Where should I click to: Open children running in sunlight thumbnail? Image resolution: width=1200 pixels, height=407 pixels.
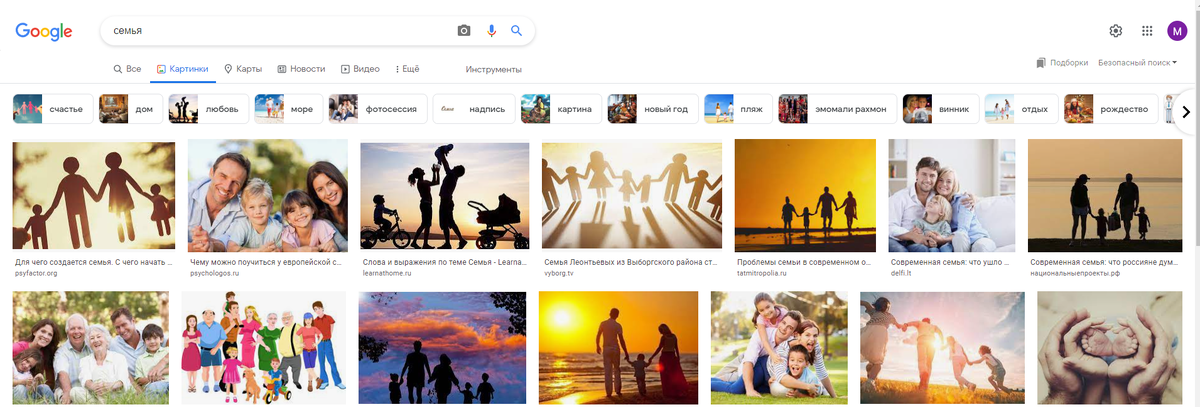pos(942,348)
